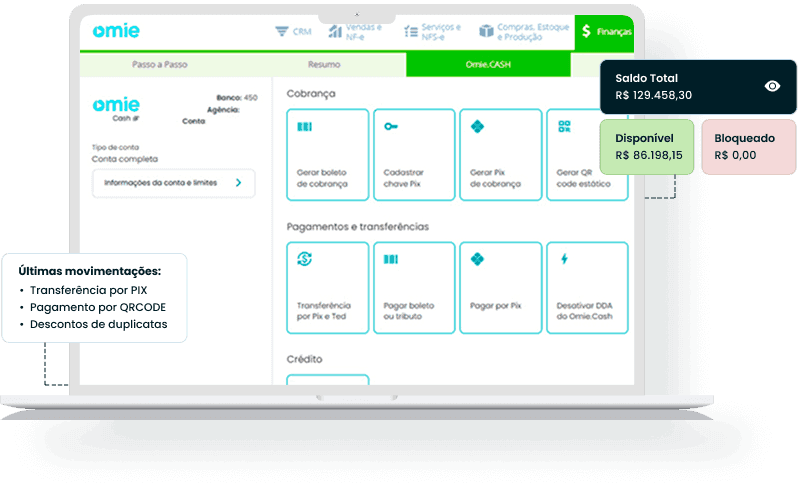Open the CRM menu
Viewport: 798px width, 490px height.
(x=293, y=32)
